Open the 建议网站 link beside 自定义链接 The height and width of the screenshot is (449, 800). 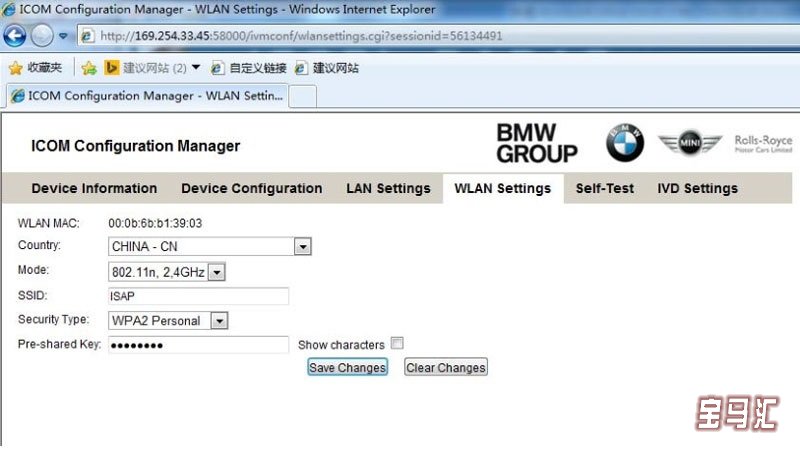(327, 68)
